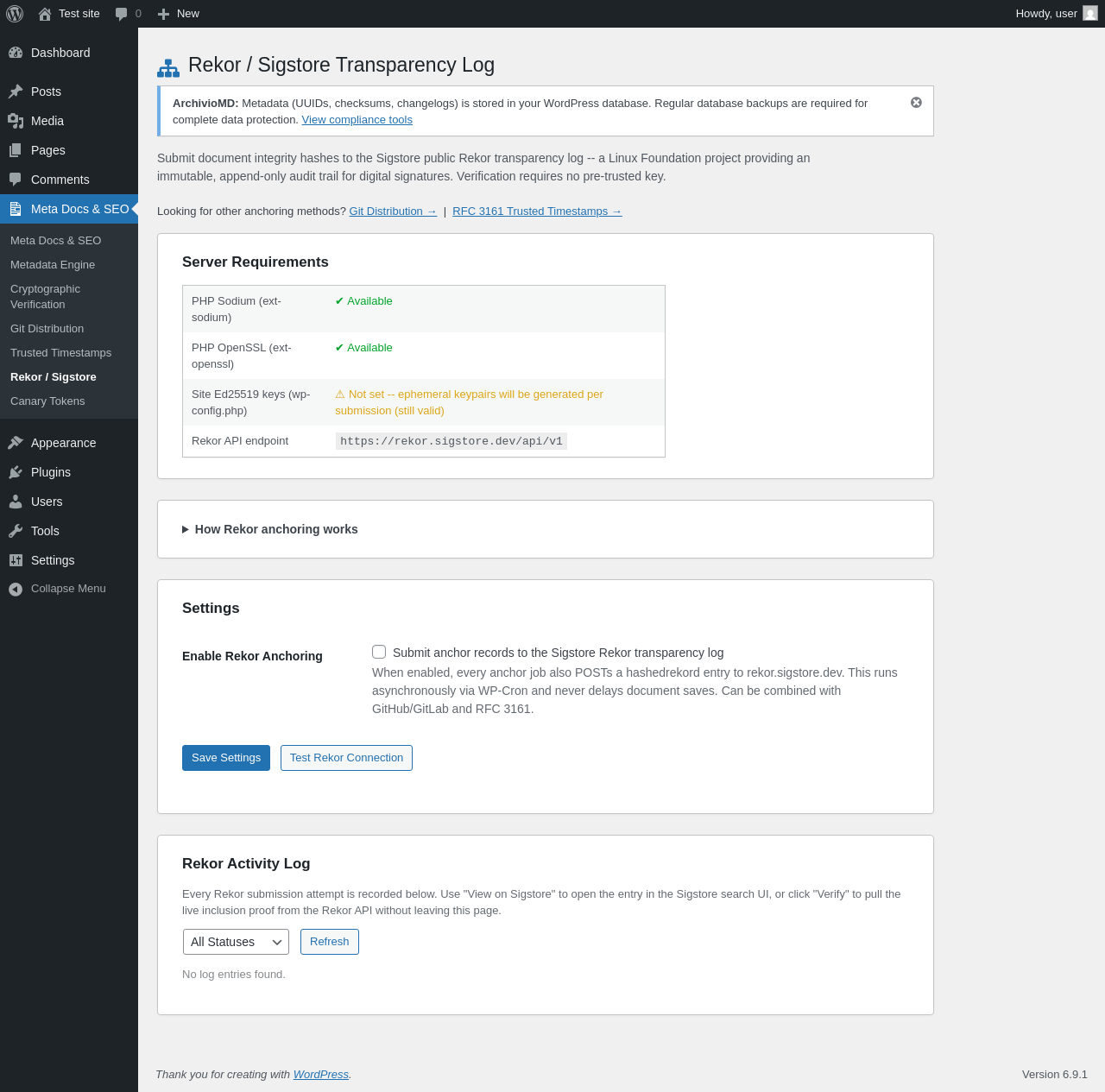Viewport: 1105px width, 1092px height.
Task: Click the Tools wrench icon
Action: click(x=16, y=531)
